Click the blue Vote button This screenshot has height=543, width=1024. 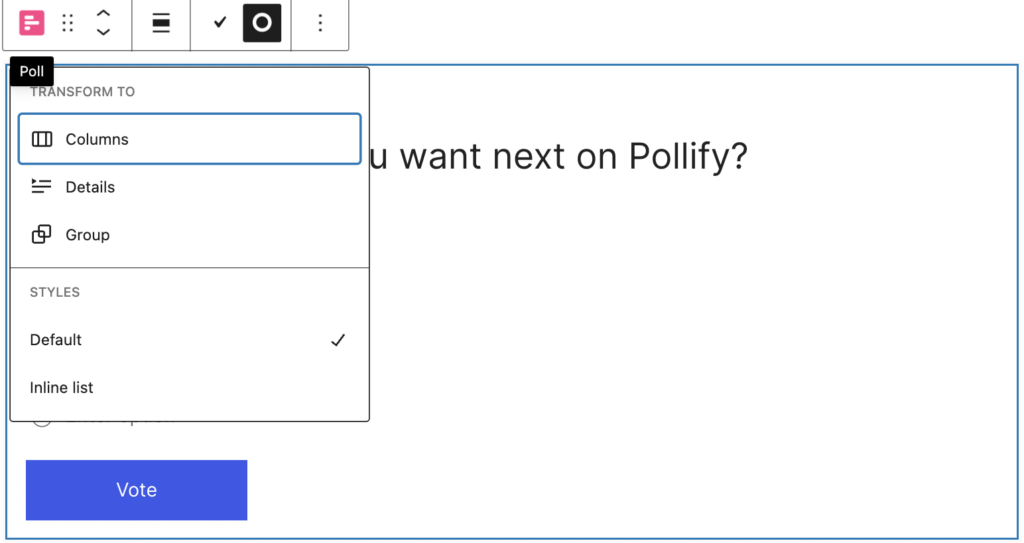(136, 490)
